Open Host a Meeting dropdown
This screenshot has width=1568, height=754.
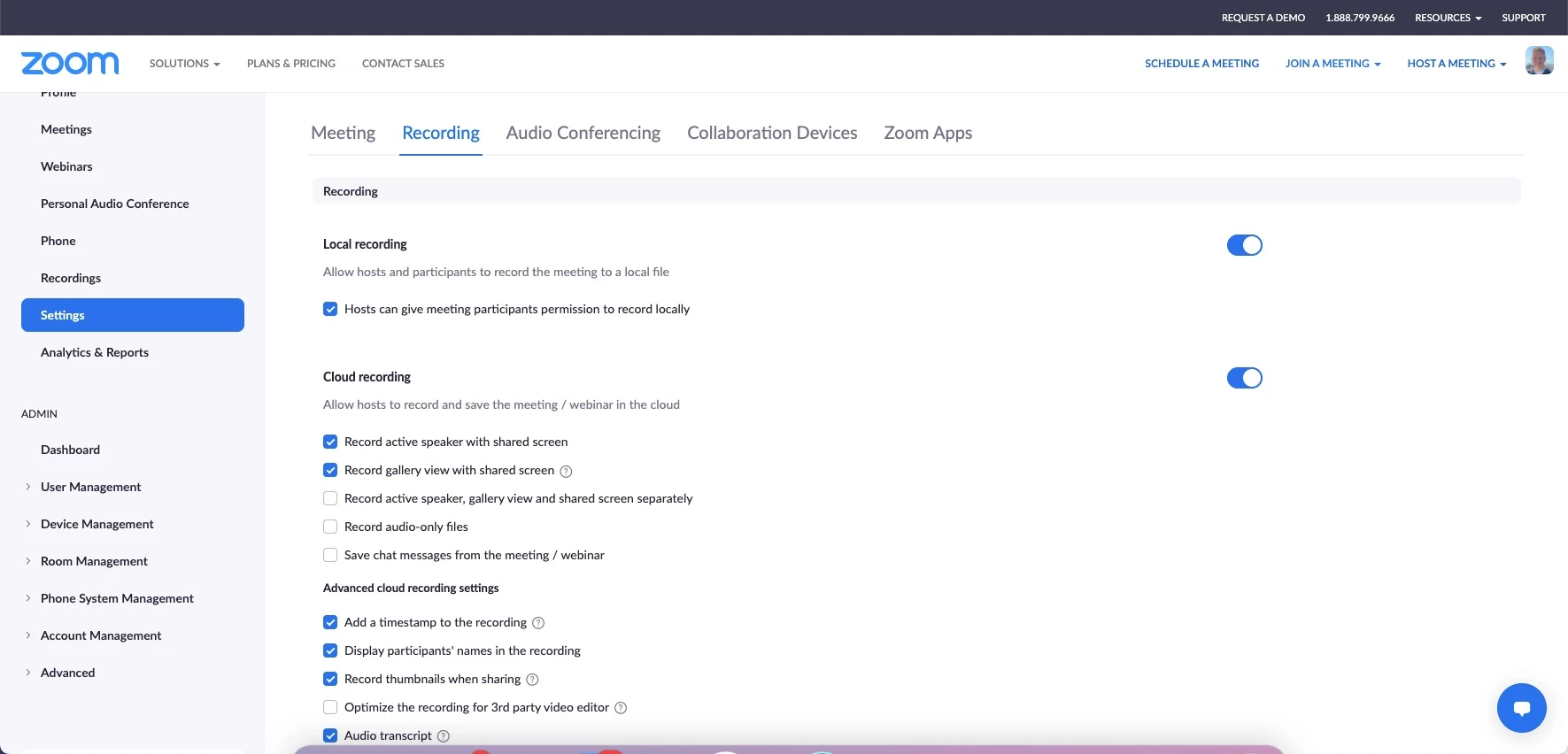(1456, 64)
